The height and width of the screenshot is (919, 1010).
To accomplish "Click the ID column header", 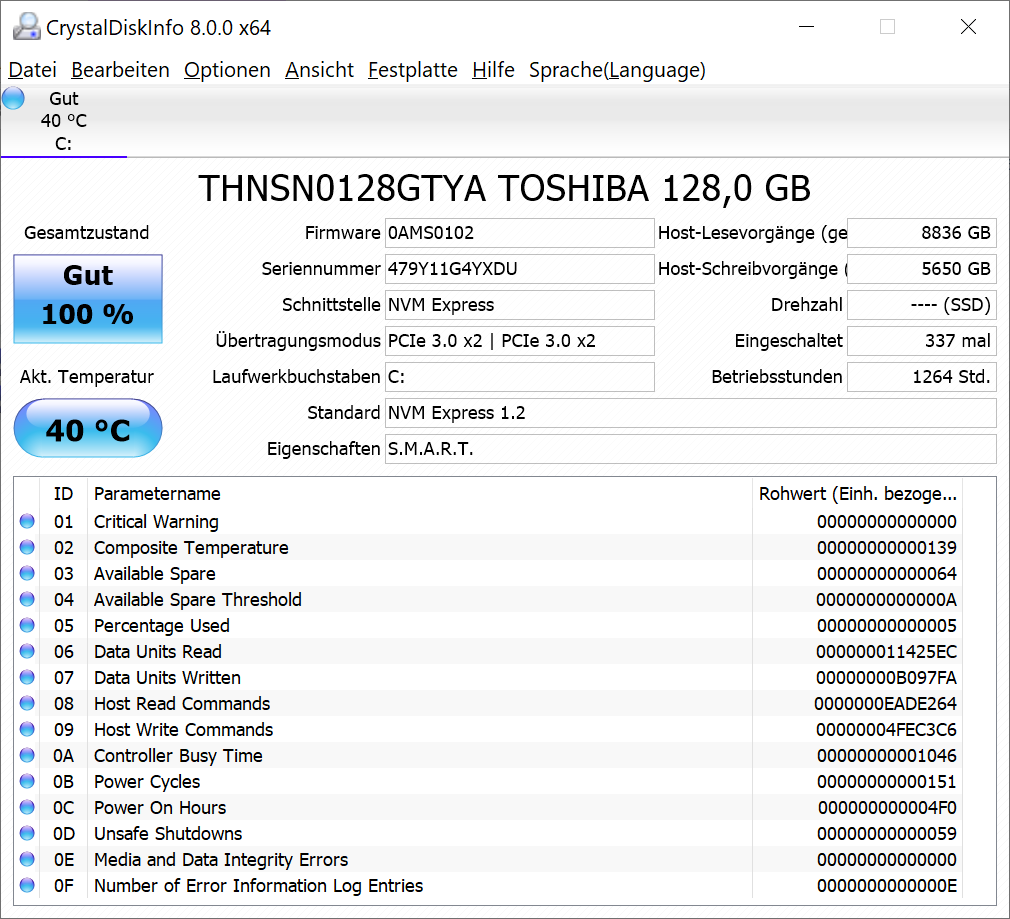I will point(64,494).
